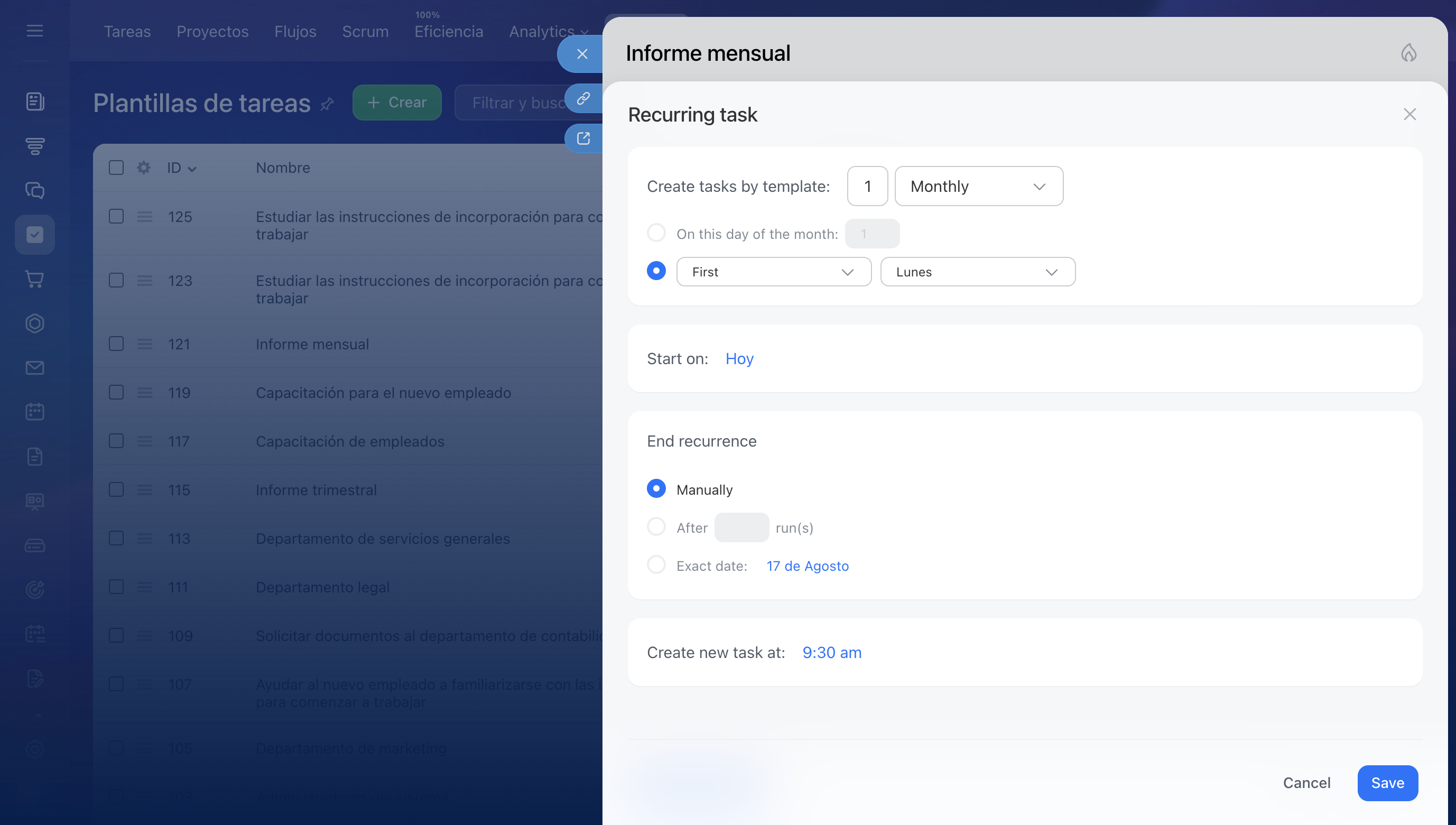Open the filter funnel sidebar icon

tap(34, 146)
